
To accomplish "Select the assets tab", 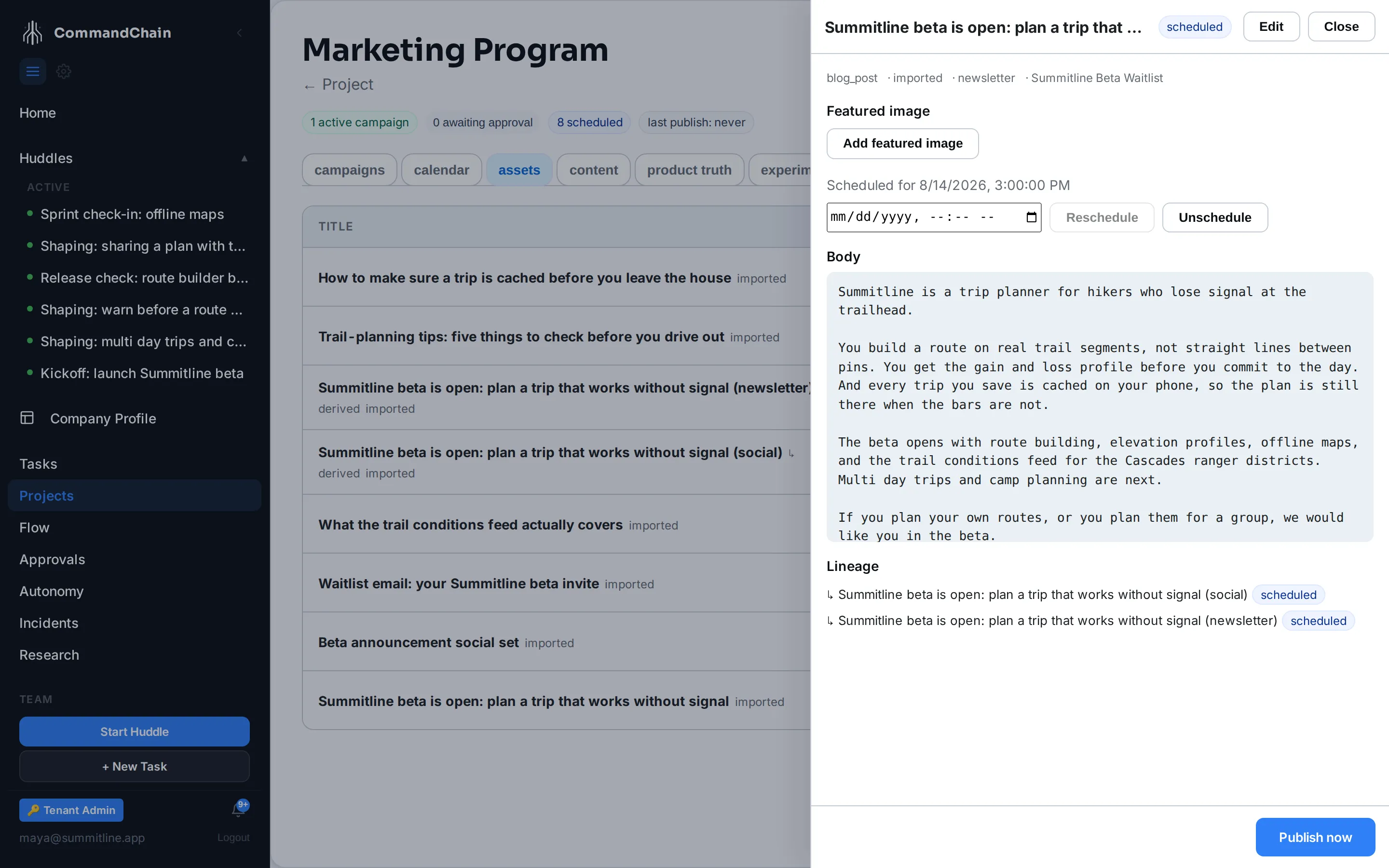I will pyautogui.click(x=519, y=170).
